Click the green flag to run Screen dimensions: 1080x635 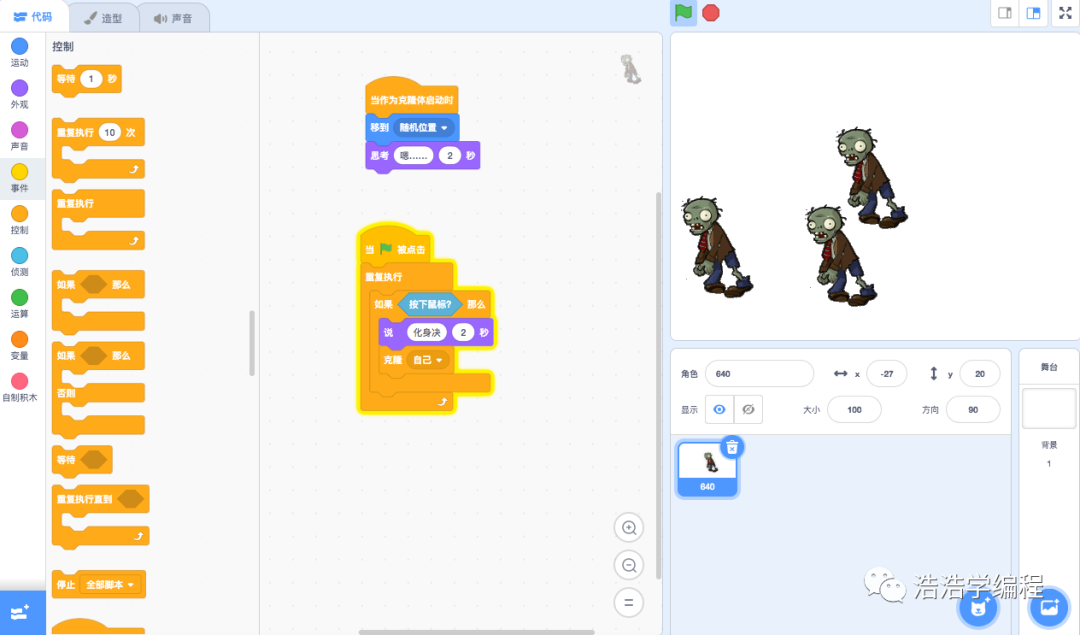[683, 12]
